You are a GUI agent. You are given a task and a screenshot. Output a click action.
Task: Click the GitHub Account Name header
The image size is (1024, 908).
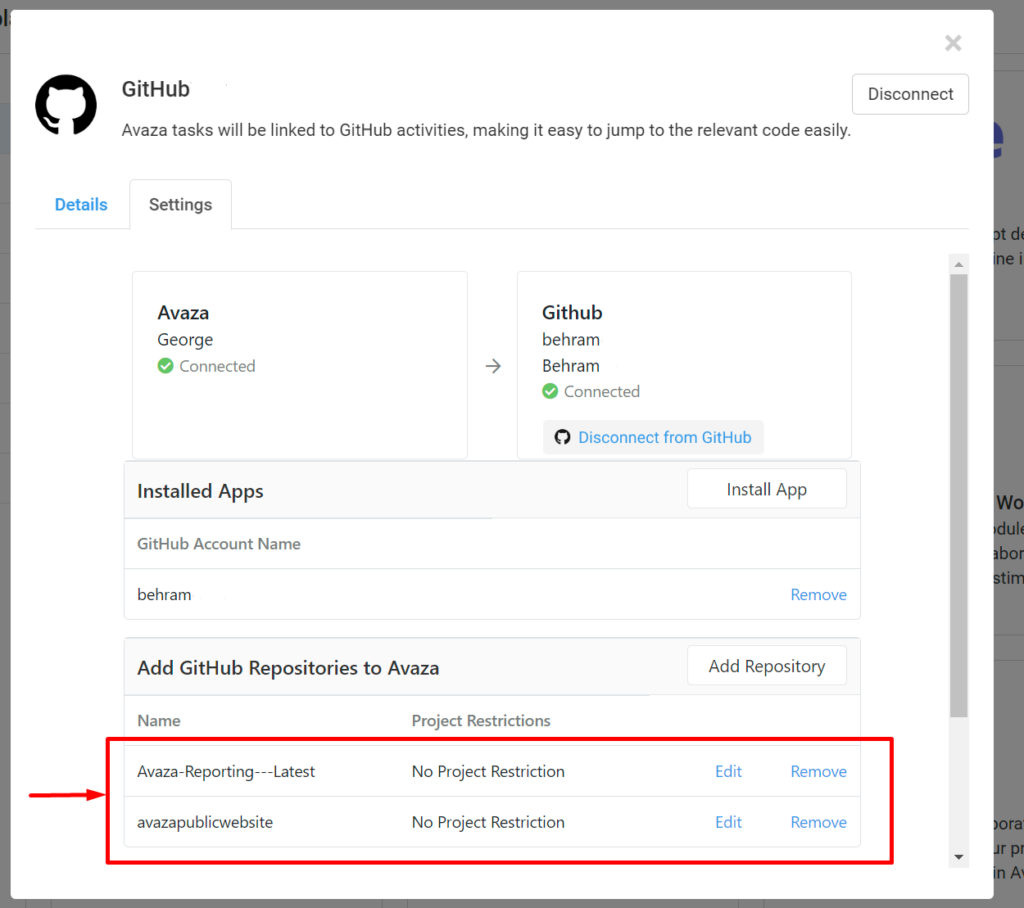pyautogui.click(x=219, y=543)
